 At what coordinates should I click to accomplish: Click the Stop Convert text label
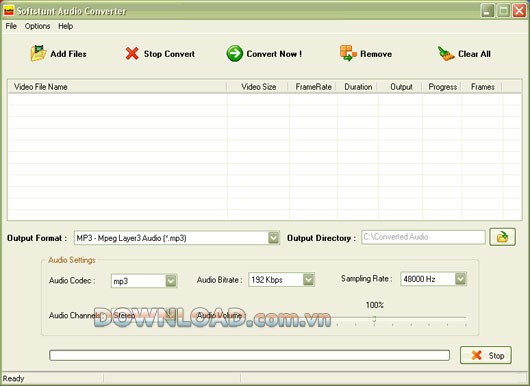click(169, 54)
